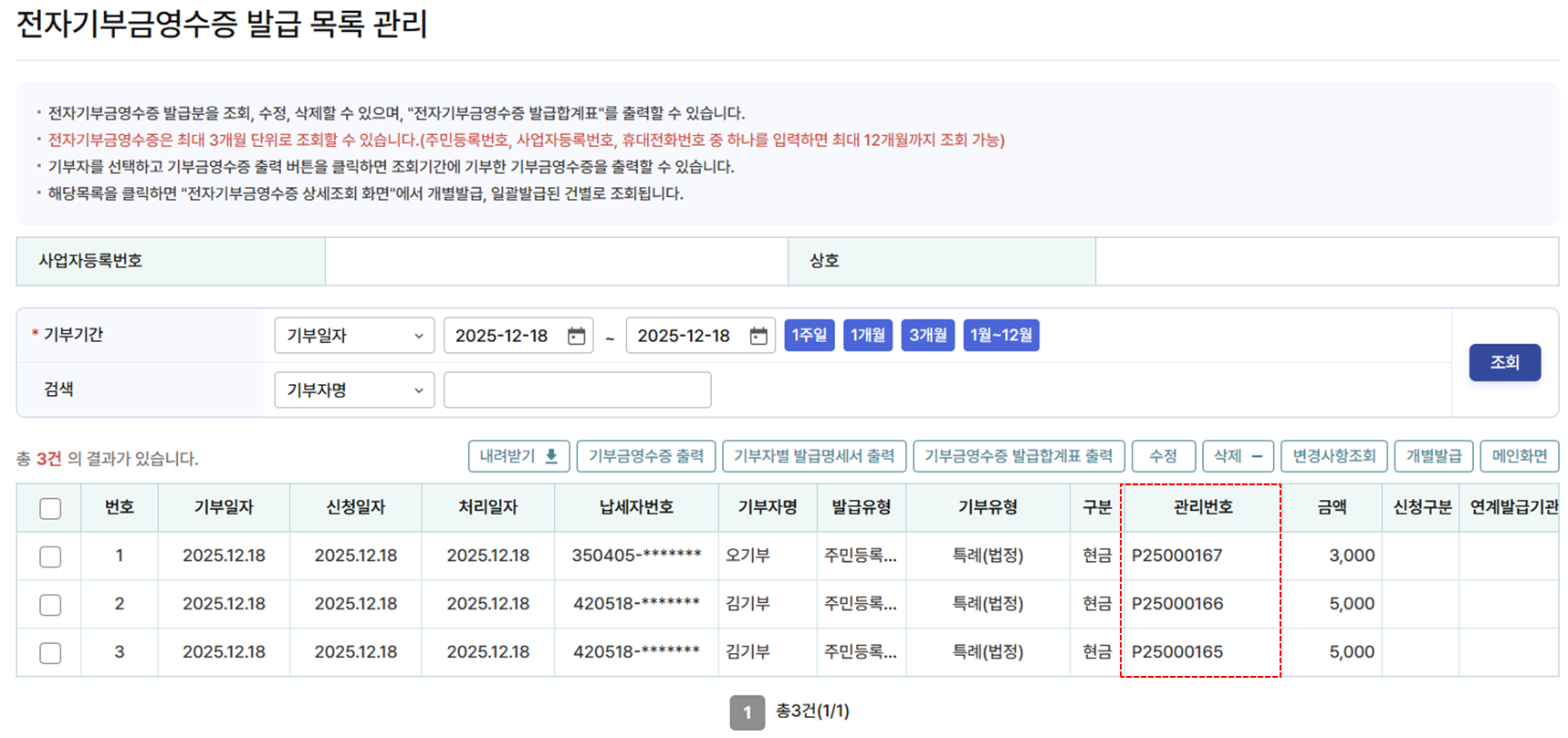1568x738 pixels.
Task: Open 변경사항조회 change history
Action: pos(1333,456)
